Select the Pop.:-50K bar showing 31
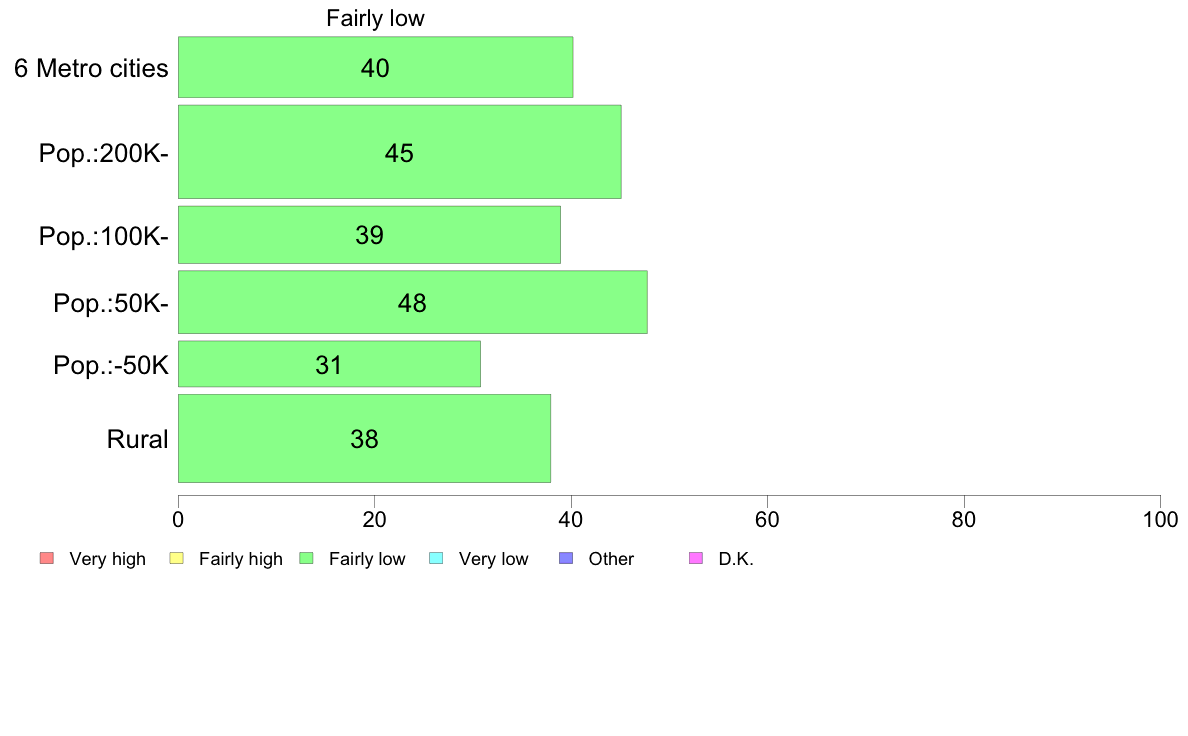This screenshot has width=1188, height=736. pyautogui.click(x=330, y=365)
